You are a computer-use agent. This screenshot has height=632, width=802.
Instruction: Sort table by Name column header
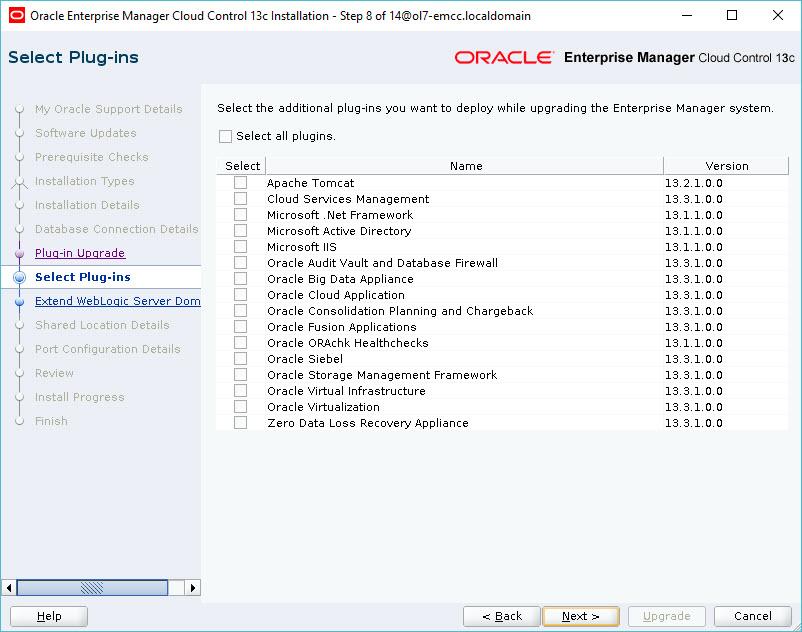465,166
